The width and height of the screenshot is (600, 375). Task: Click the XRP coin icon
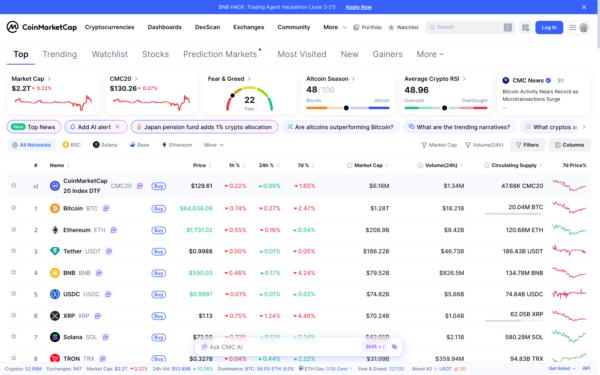[55, 316]
